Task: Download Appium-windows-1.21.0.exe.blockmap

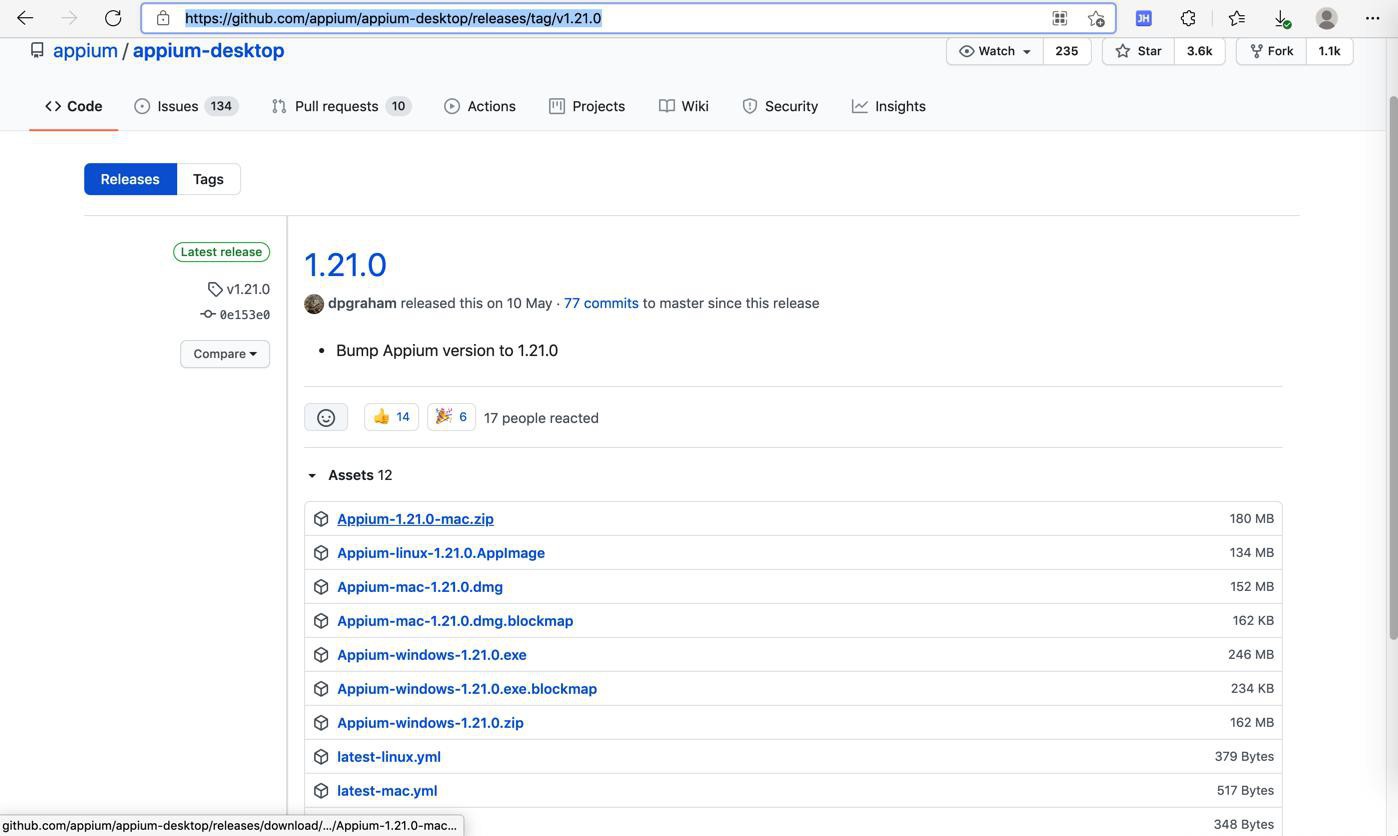Action: 467,689
